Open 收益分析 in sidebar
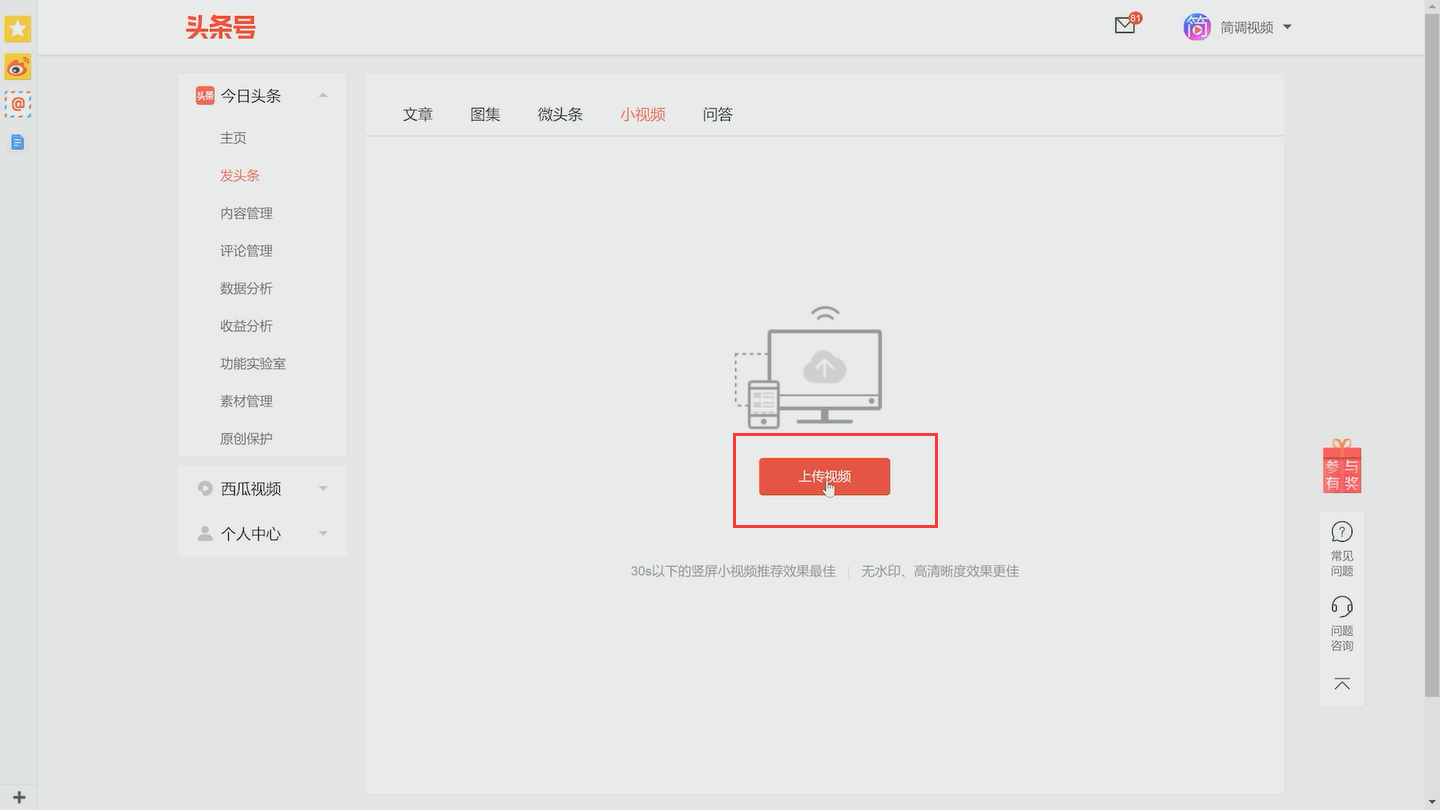The image size is (1440, 810). [x=246, y=326]
